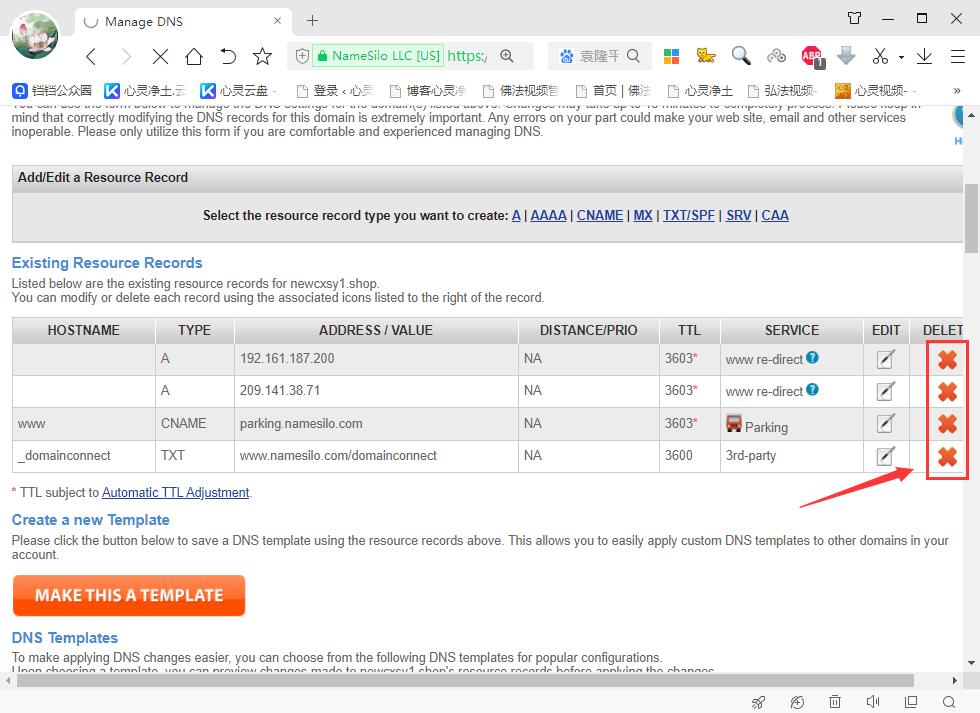The height and width of the screenshot is (713, 980).
Task: Toggle the sound icon in status bar
Action: click(873, 702)
